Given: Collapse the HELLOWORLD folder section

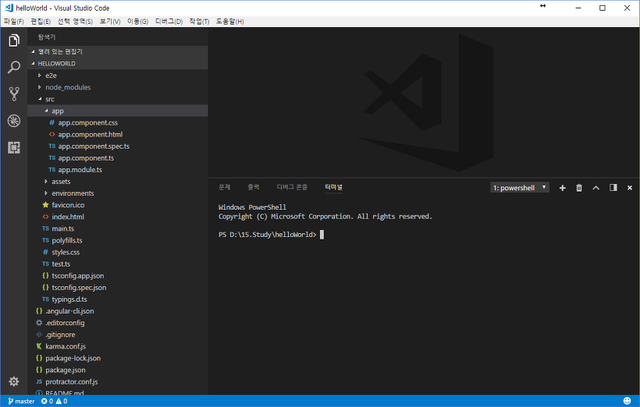Looking at the screenshot, I should pyautogui.click(x=118, y=63).
